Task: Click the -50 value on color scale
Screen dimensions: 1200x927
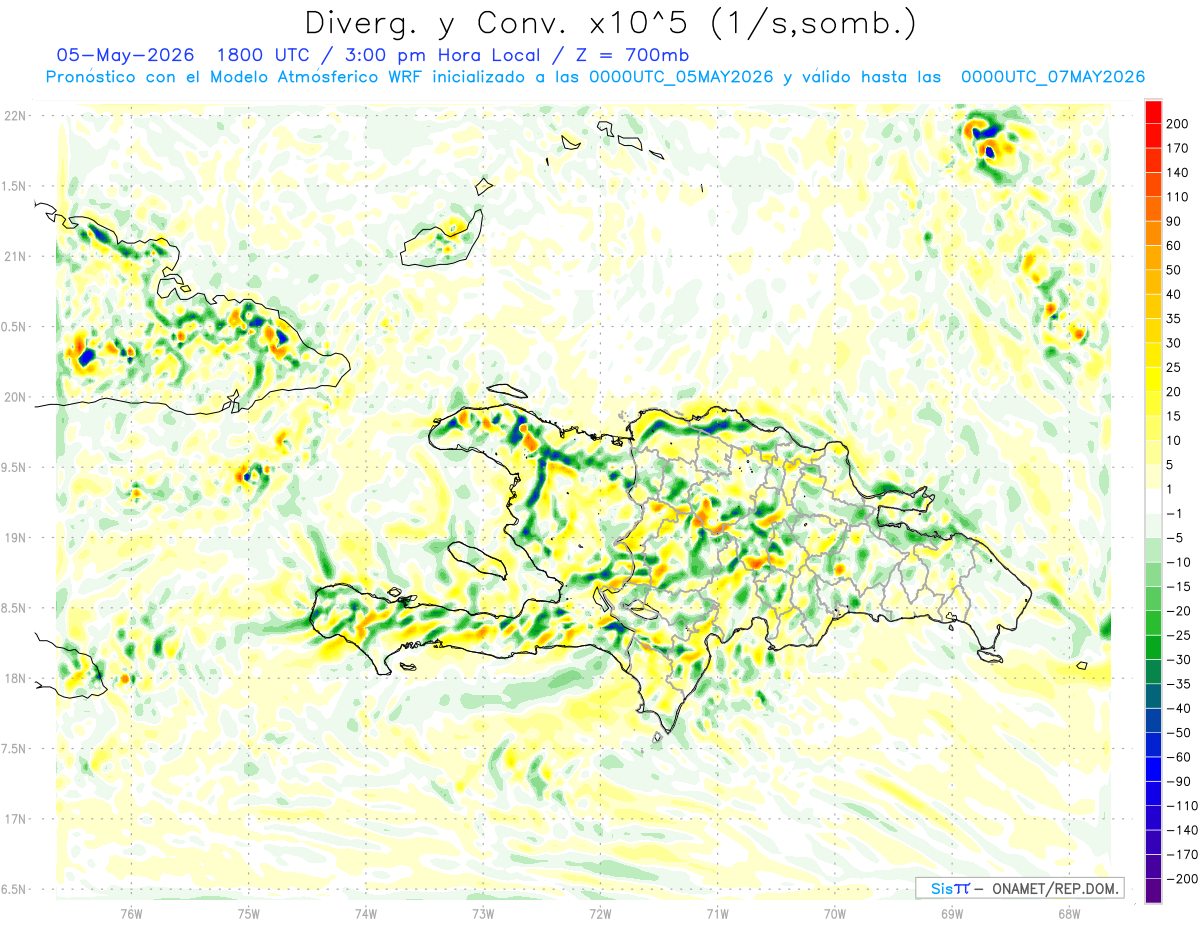Action: coord(1177,733)
